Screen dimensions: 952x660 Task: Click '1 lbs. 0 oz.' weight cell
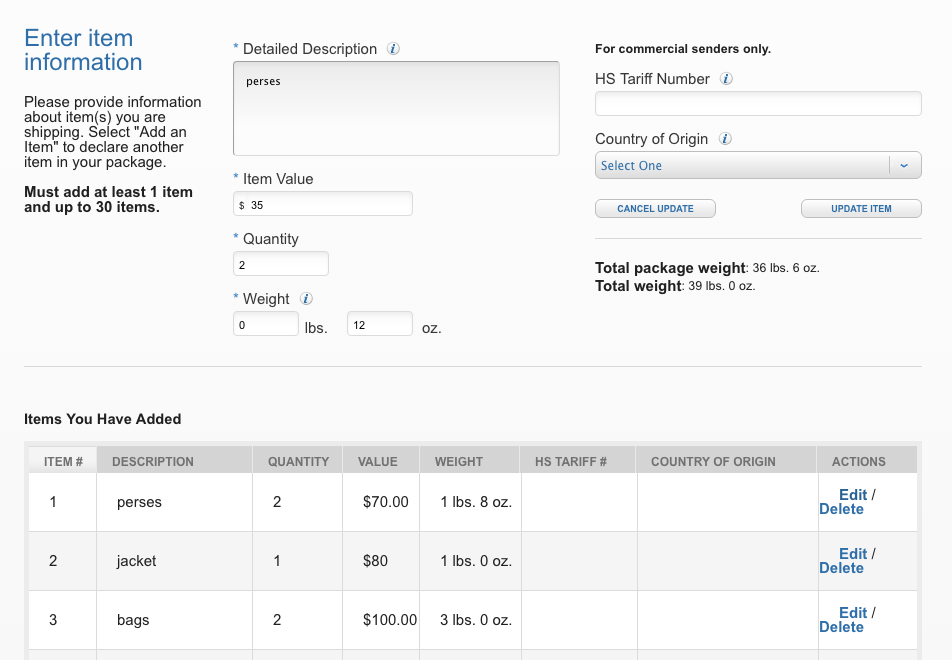(x=471, y=561)
